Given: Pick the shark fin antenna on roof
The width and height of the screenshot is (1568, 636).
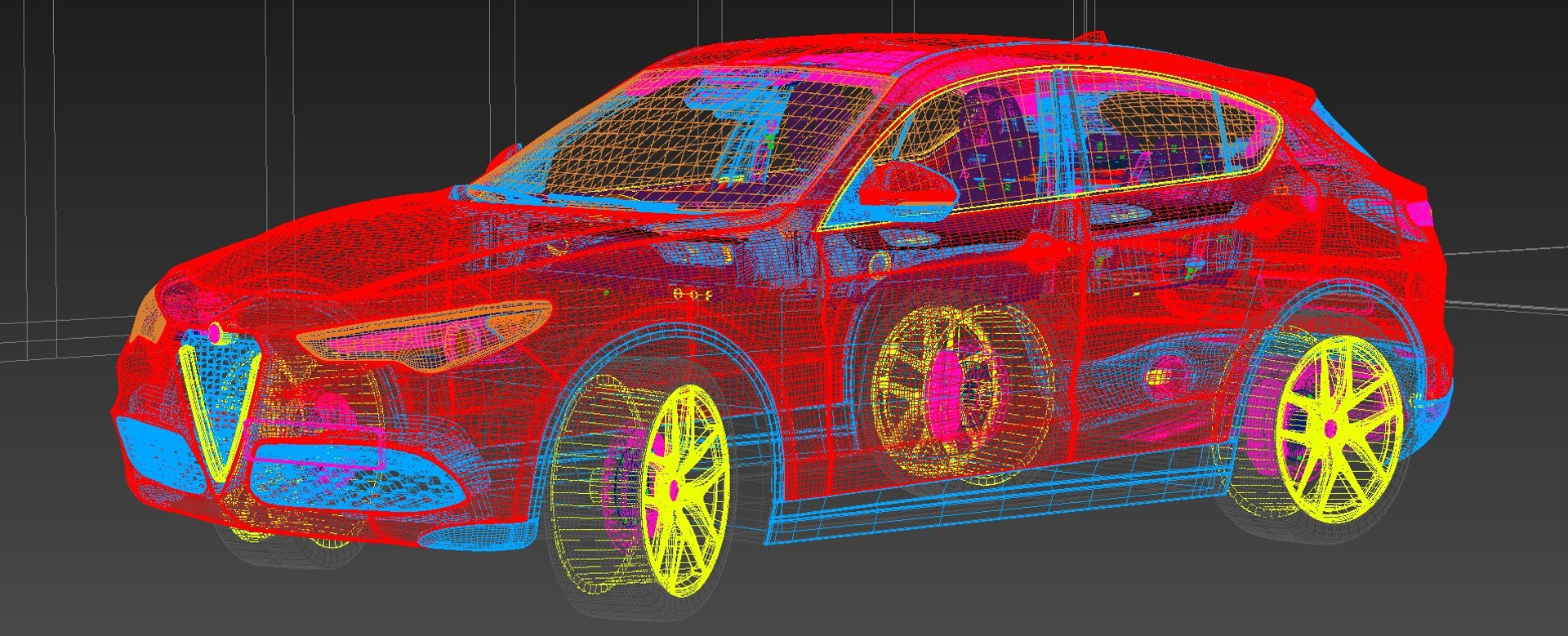Looking at the screenshot, I should [x=1092, y=37].
